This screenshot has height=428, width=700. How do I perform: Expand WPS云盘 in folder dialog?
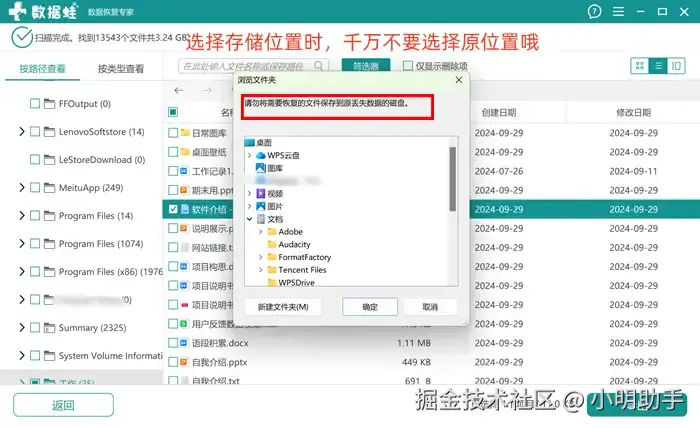250,155
